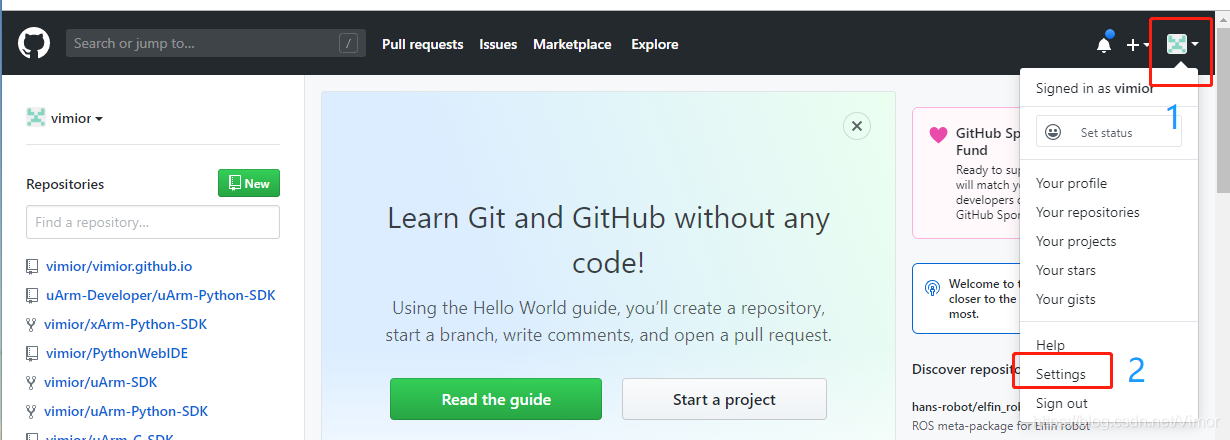This screenshot has width=1230, height=440.
Task: Open Issues in top nav
Action: [x=498, y=44]
